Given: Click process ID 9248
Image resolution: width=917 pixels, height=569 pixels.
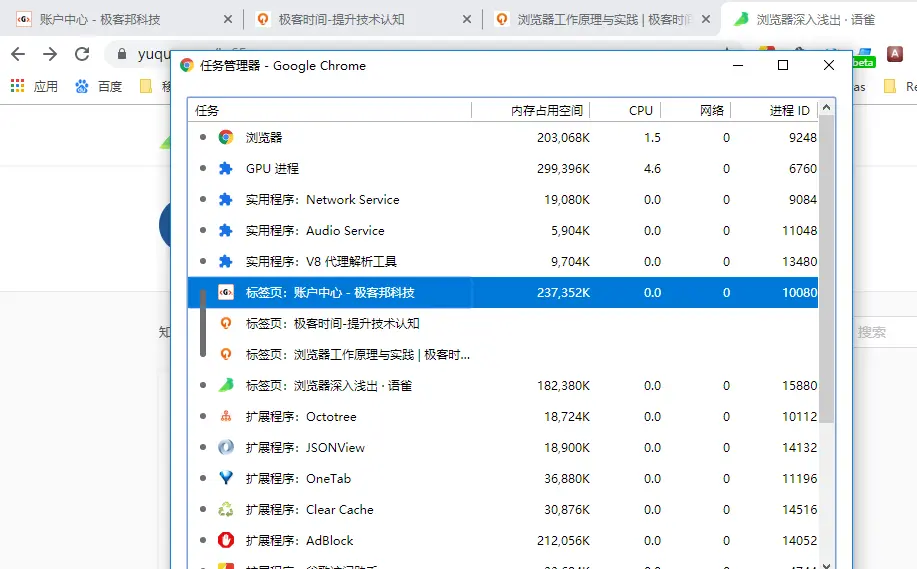Looking at the screenshot, I should [802, 137].
